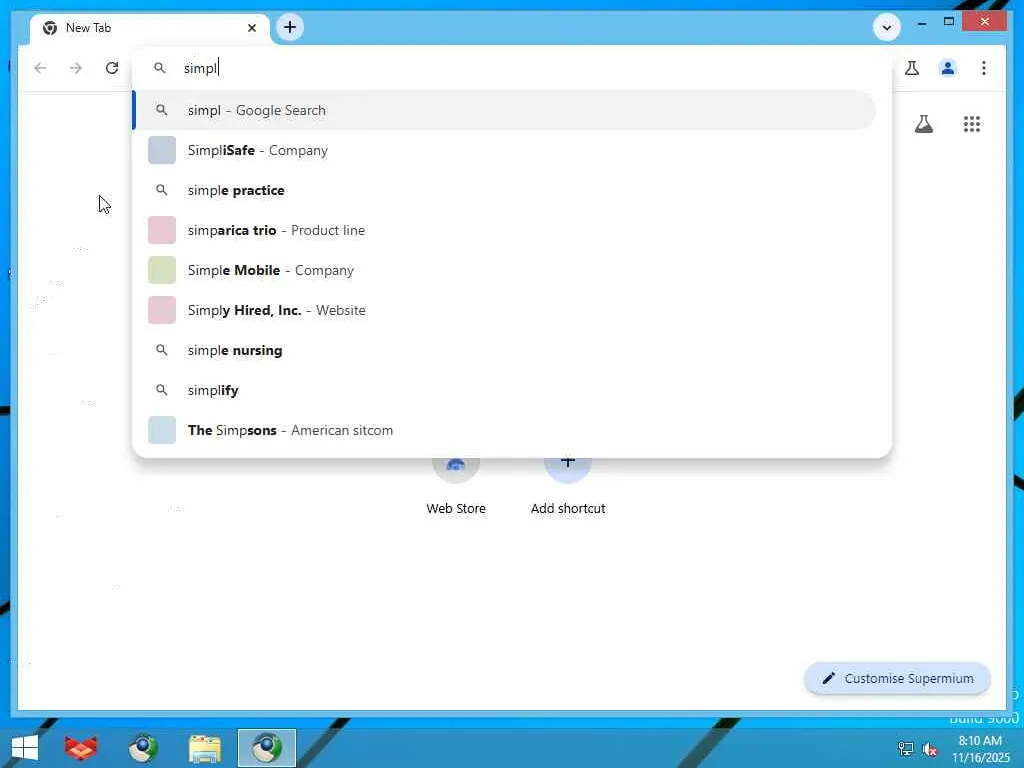This screenshot has height=768, width=1024.
Task: Close the New Tab tab
Action: tap(251, 28)
